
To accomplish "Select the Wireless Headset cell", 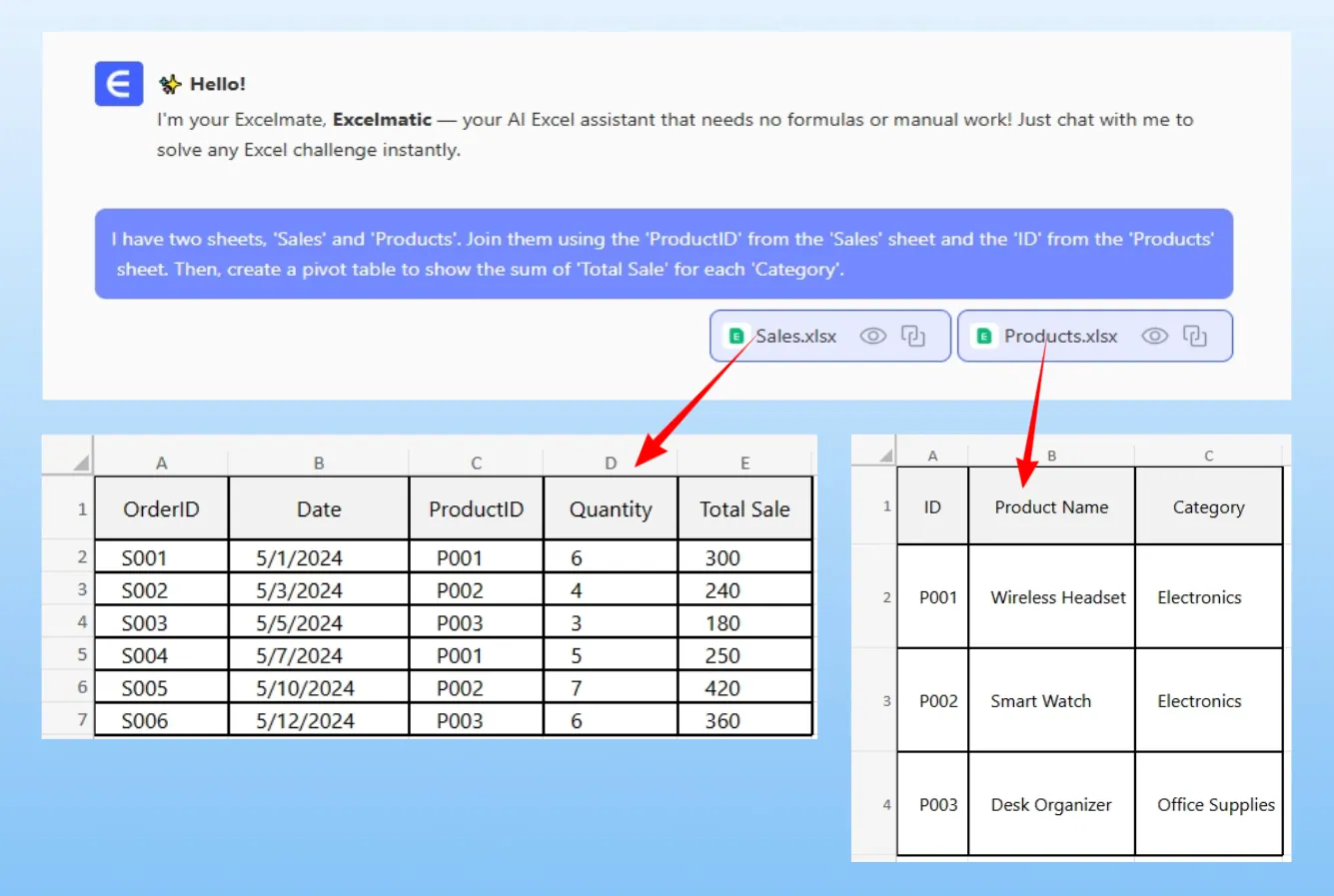I will tap(1057, 597).
